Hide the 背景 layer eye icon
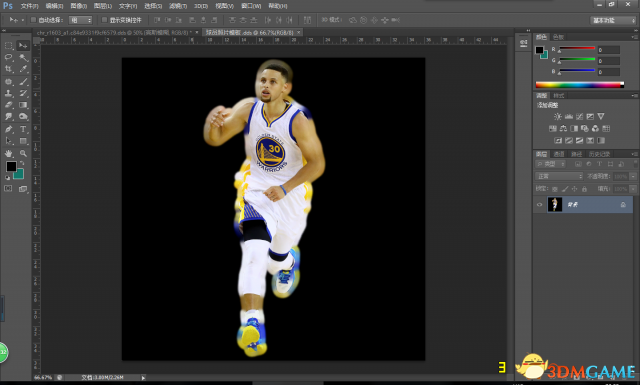 click(x=540, y=205)
